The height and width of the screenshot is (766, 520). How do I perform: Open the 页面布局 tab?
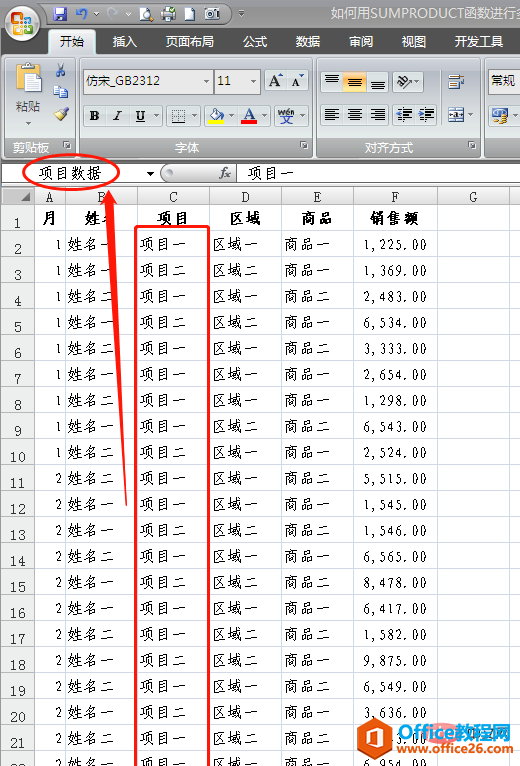[x=190, y=42]
